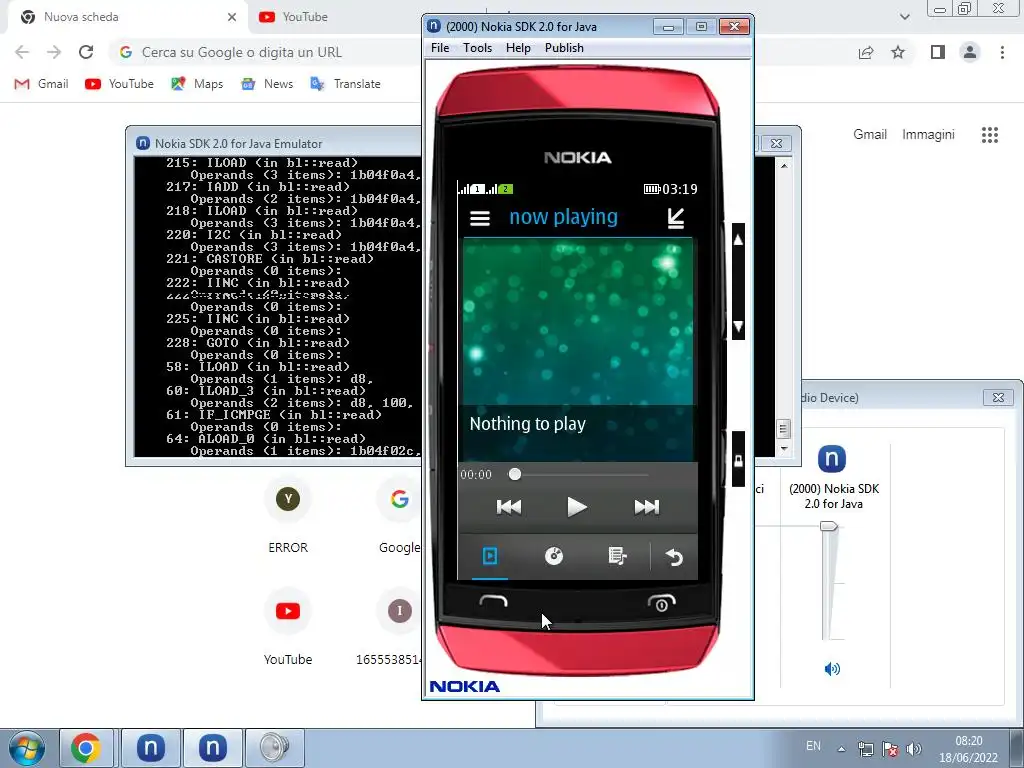Viewport: 1024px width, 768px height.
Task: Mute Nokia SDK in volume mixer
Action: pyautogui.click(x=832, y=669)
